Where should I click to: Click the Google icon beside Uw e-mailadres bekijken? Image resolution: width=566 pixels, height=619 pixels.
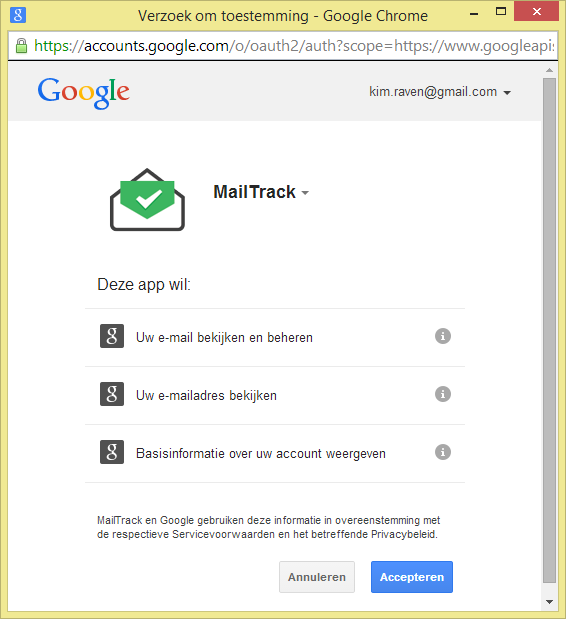point(112,394)
